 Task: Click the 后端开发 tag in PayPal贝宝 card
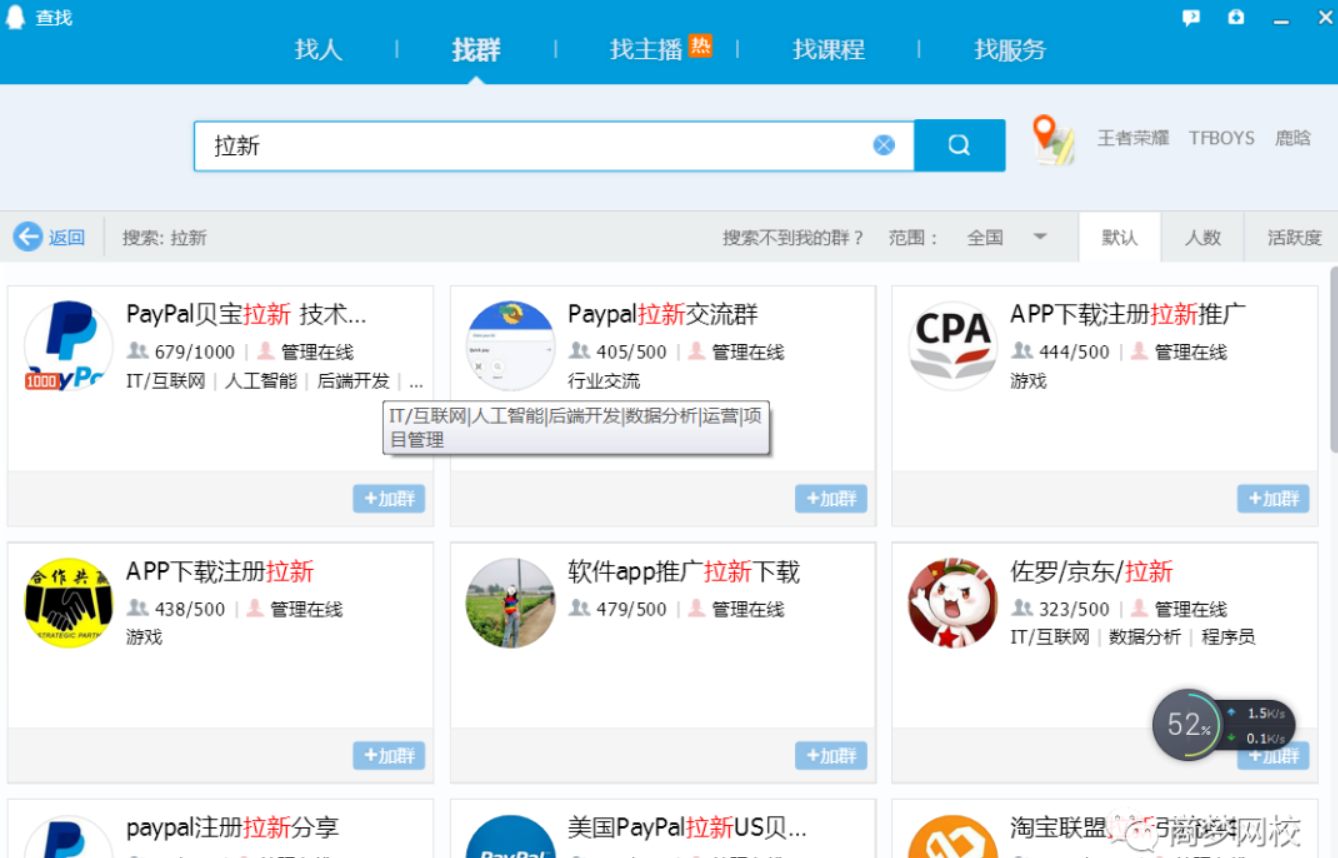pos(353,381)
